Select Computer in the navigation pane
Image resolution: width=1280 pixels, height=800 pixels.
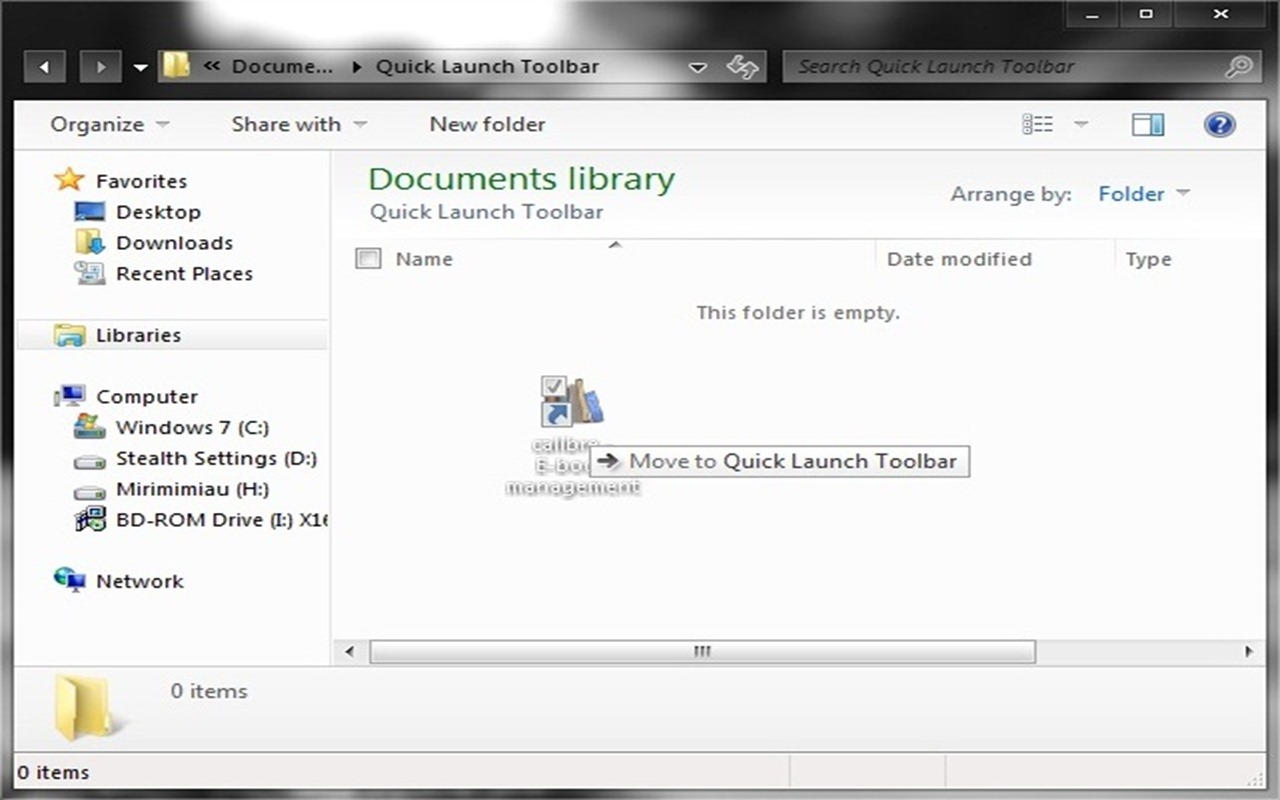pyautogui.click(x=147, y=397)
